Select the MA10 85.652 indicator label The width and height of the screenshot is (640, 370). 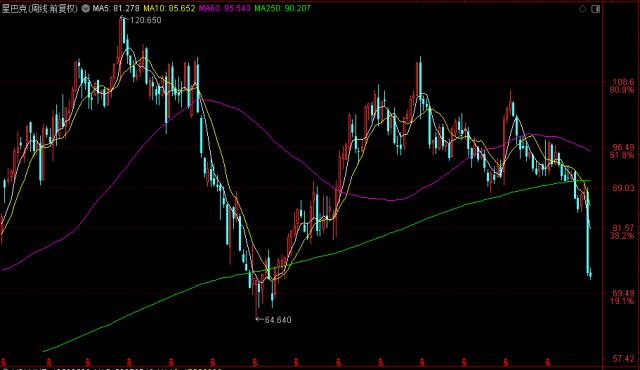point(169,8)
